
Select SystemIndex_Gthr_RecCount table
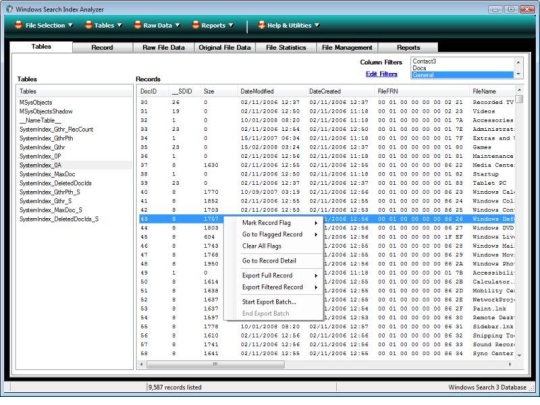point(56,129)
